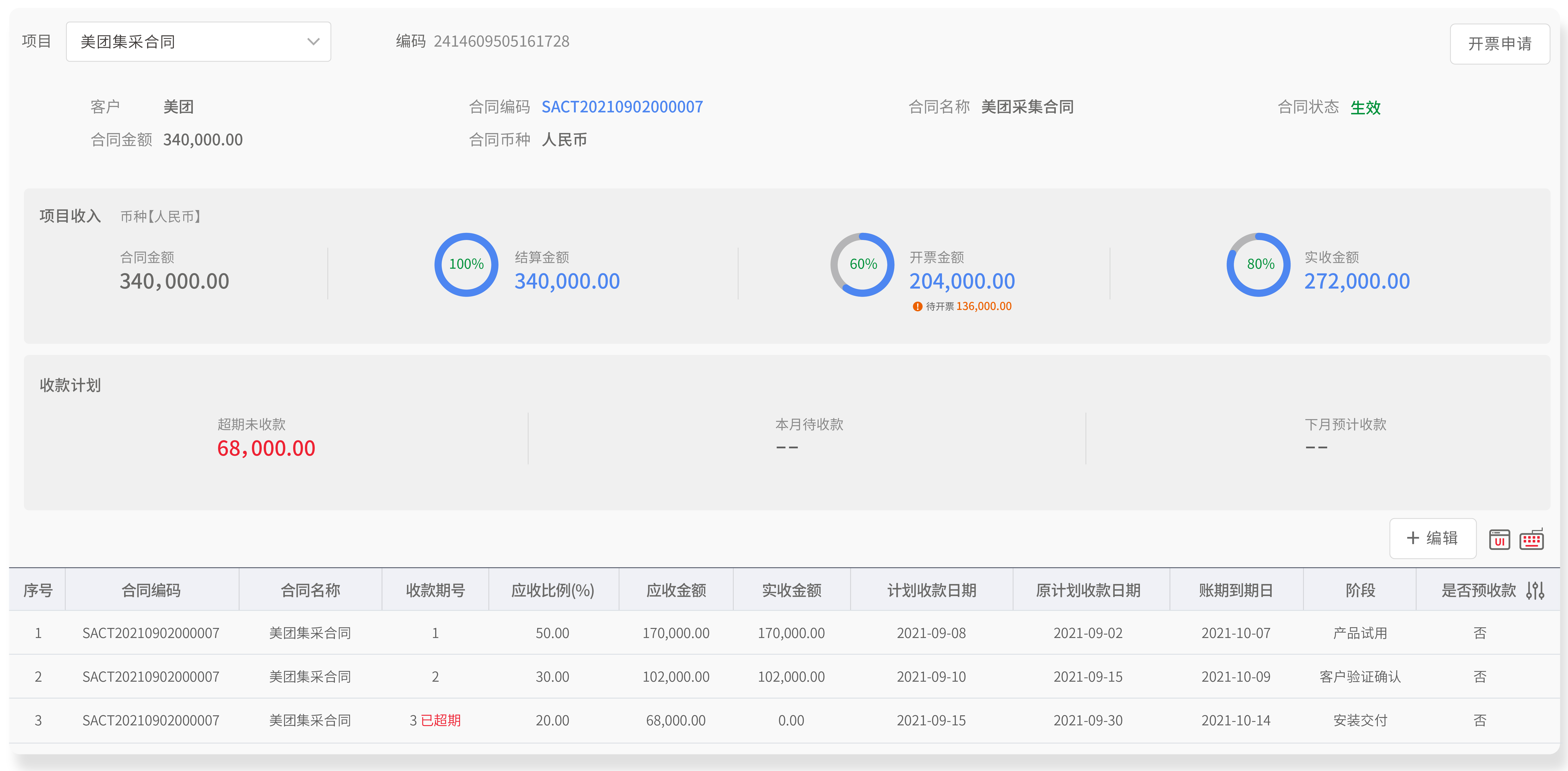Expand the 项目 dropdown chevron

(x=314, y=41)
